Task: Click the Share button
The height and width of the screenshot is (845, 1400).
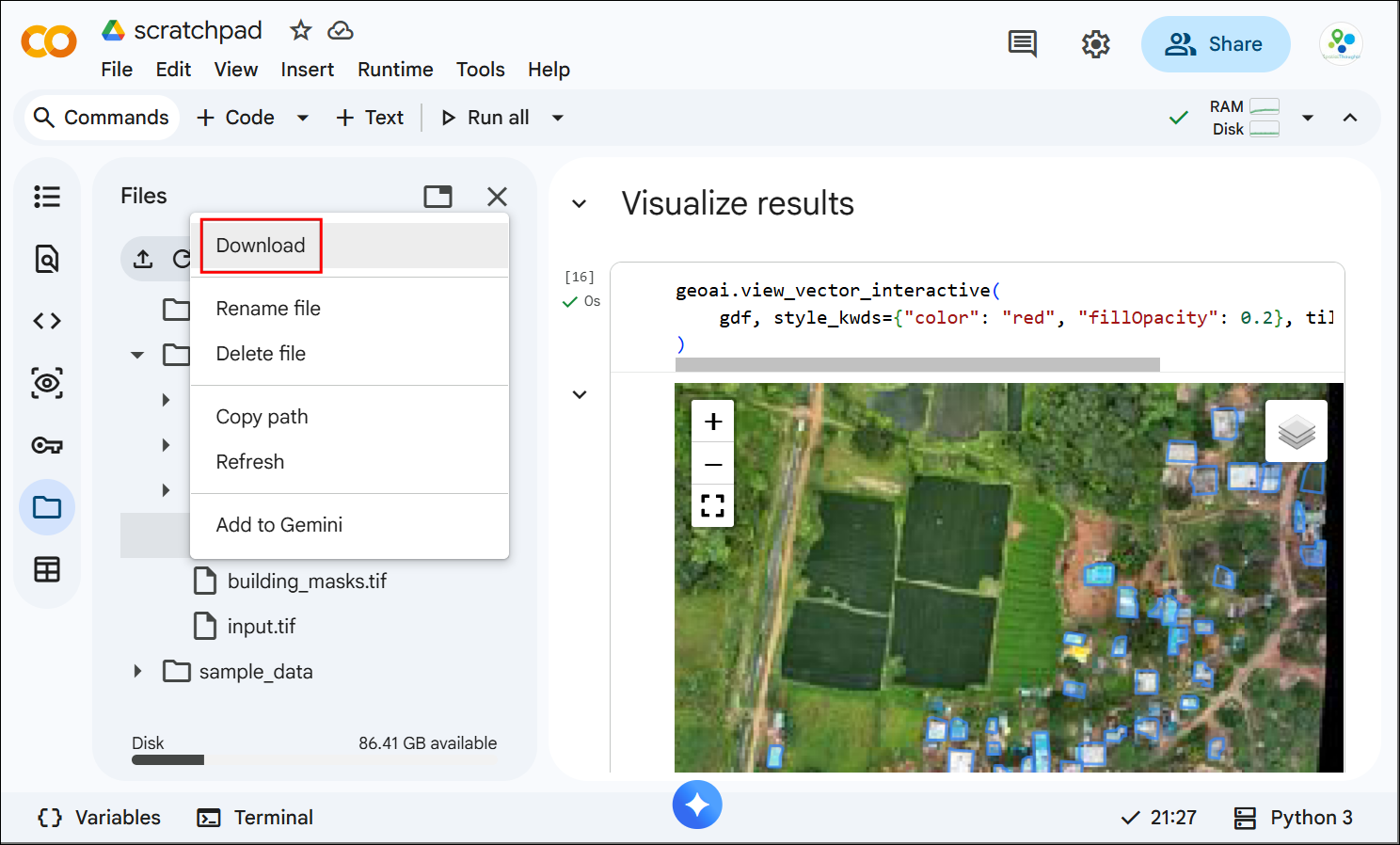Action: pyautogui.click(x=1216, y=44)
